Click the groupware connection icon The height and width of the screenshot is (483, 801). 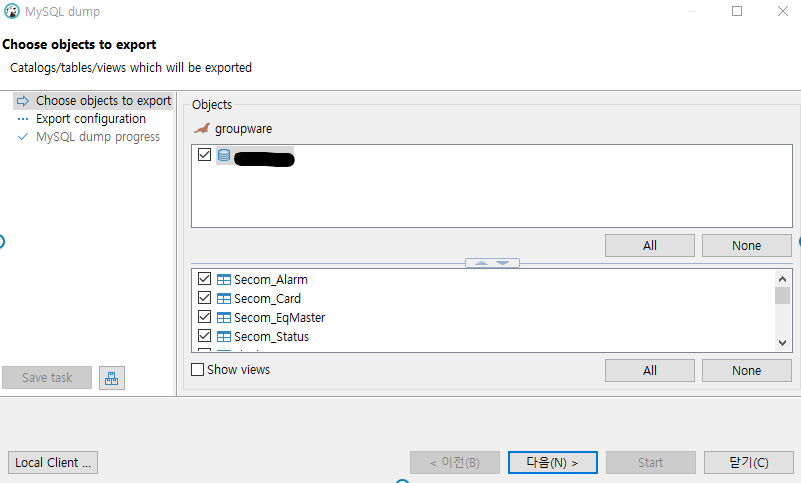(202, 128)
